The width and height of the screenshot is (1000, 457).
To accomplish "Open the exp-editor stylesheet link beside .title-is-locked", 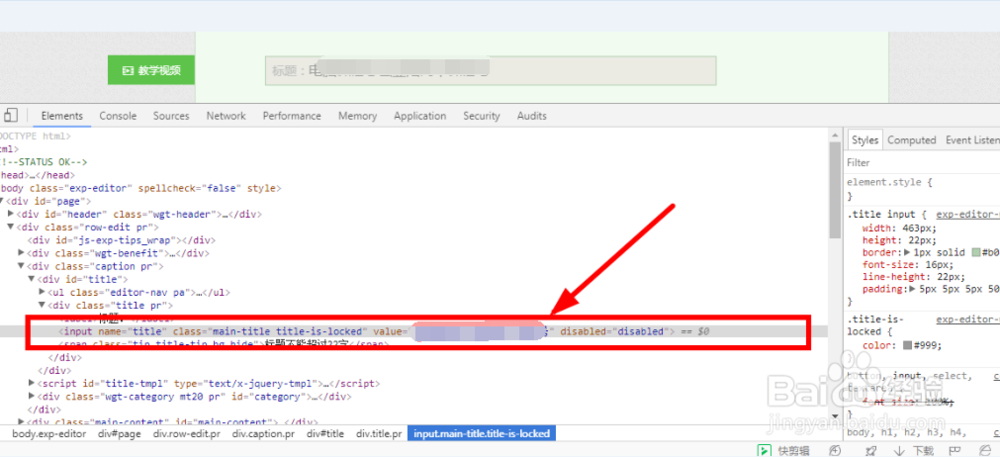I will coord(967,320).
